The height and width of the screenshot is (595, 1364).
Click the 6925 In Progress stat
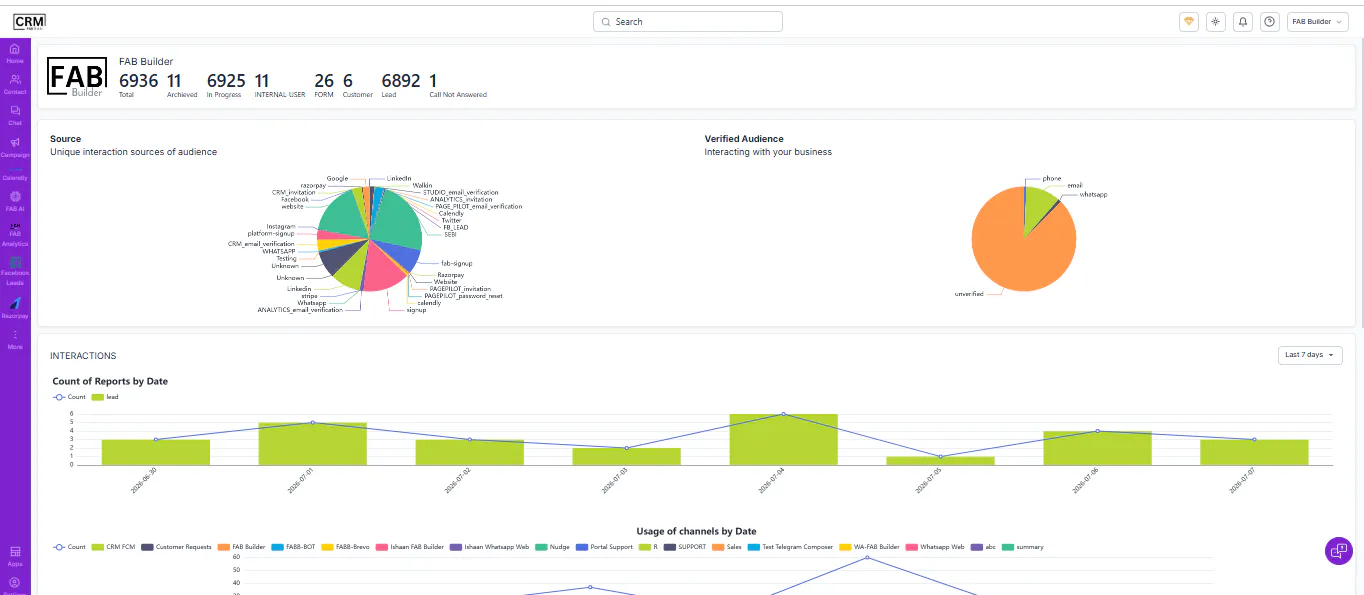point(226,85)
